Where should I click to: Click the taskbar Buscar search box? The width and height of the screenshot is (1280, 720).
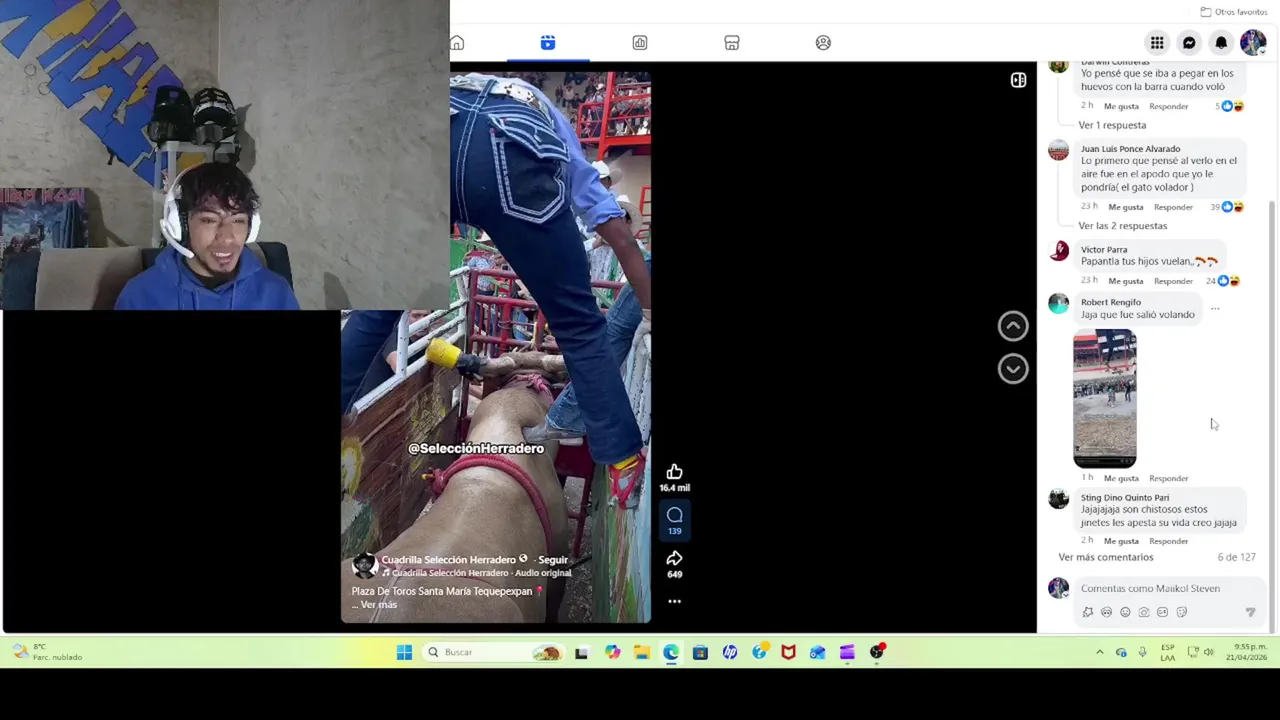[492, 652]
